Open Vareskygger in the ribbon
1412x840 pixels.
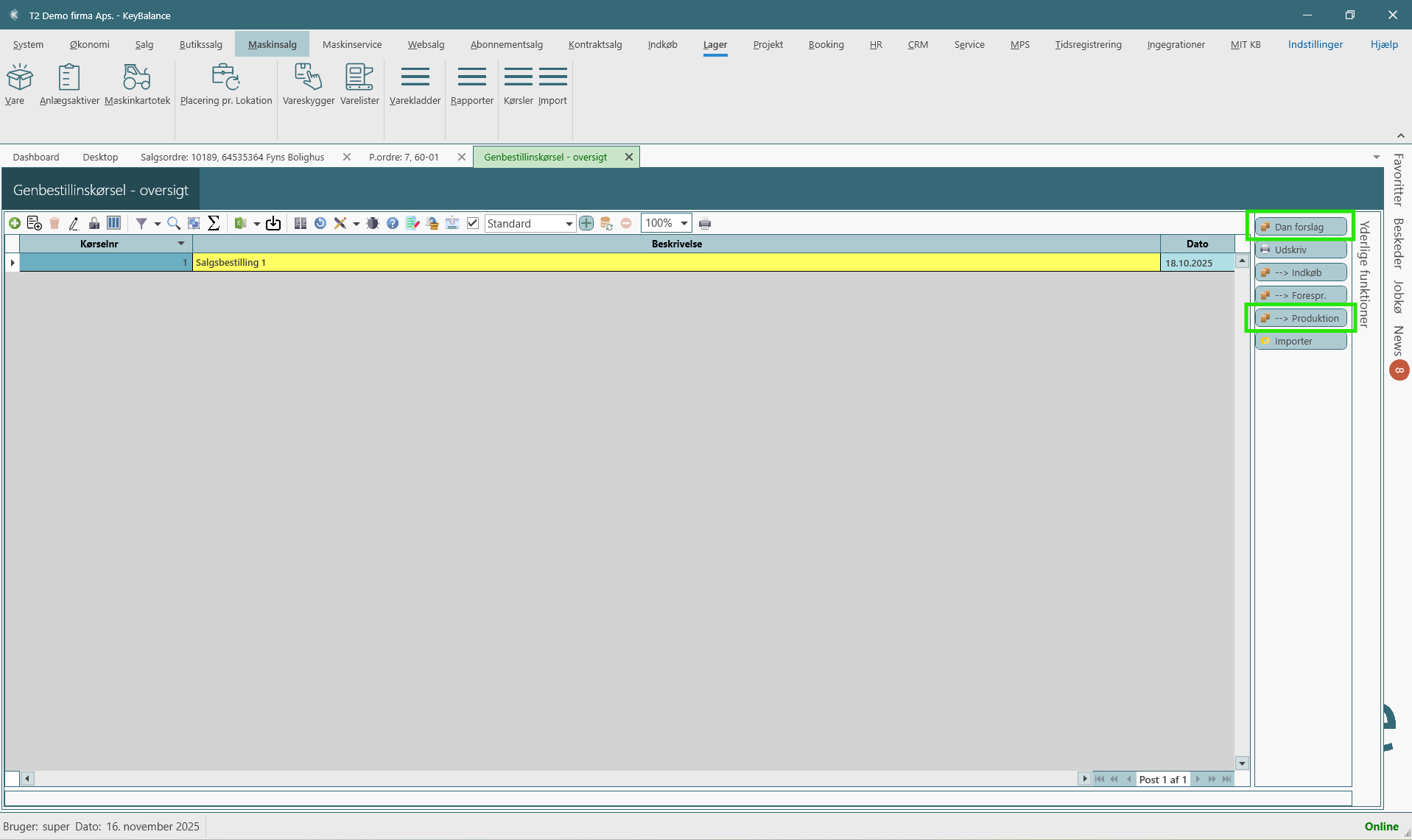pos(308,85)
